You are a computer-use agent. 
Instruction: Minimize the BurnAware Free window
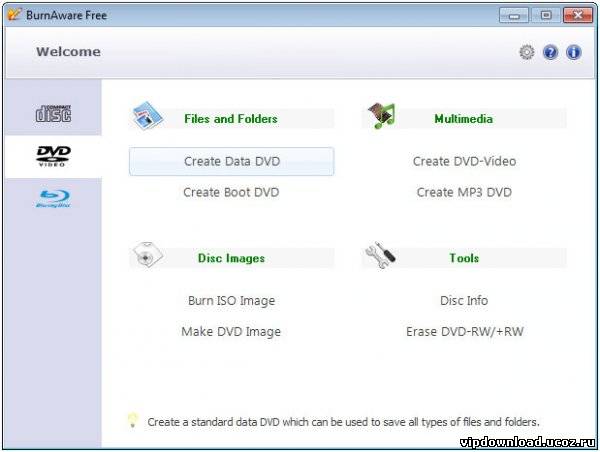514,16
